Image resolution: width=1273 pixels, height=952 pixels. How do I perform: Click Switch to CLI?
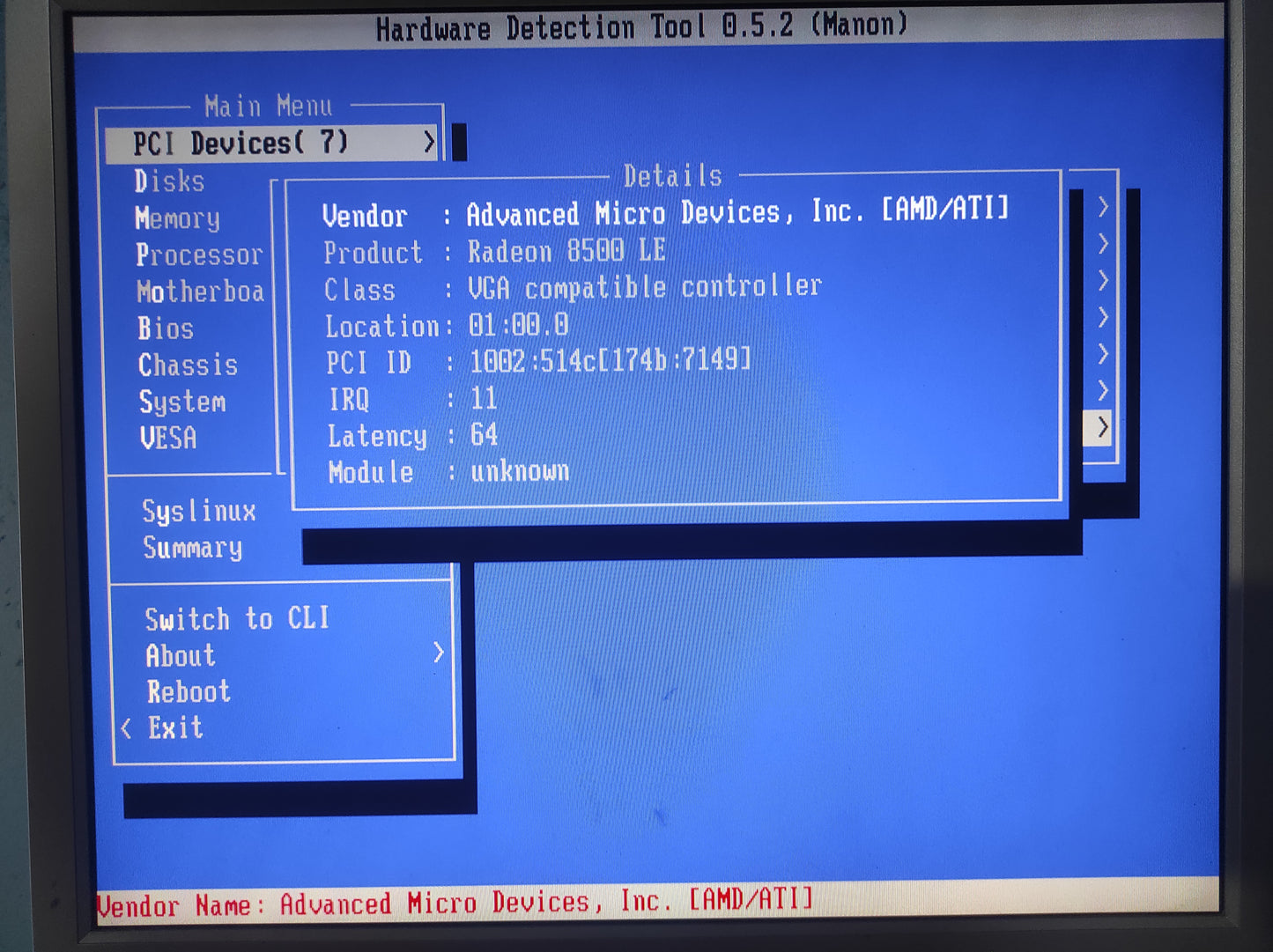coord(237,619)
